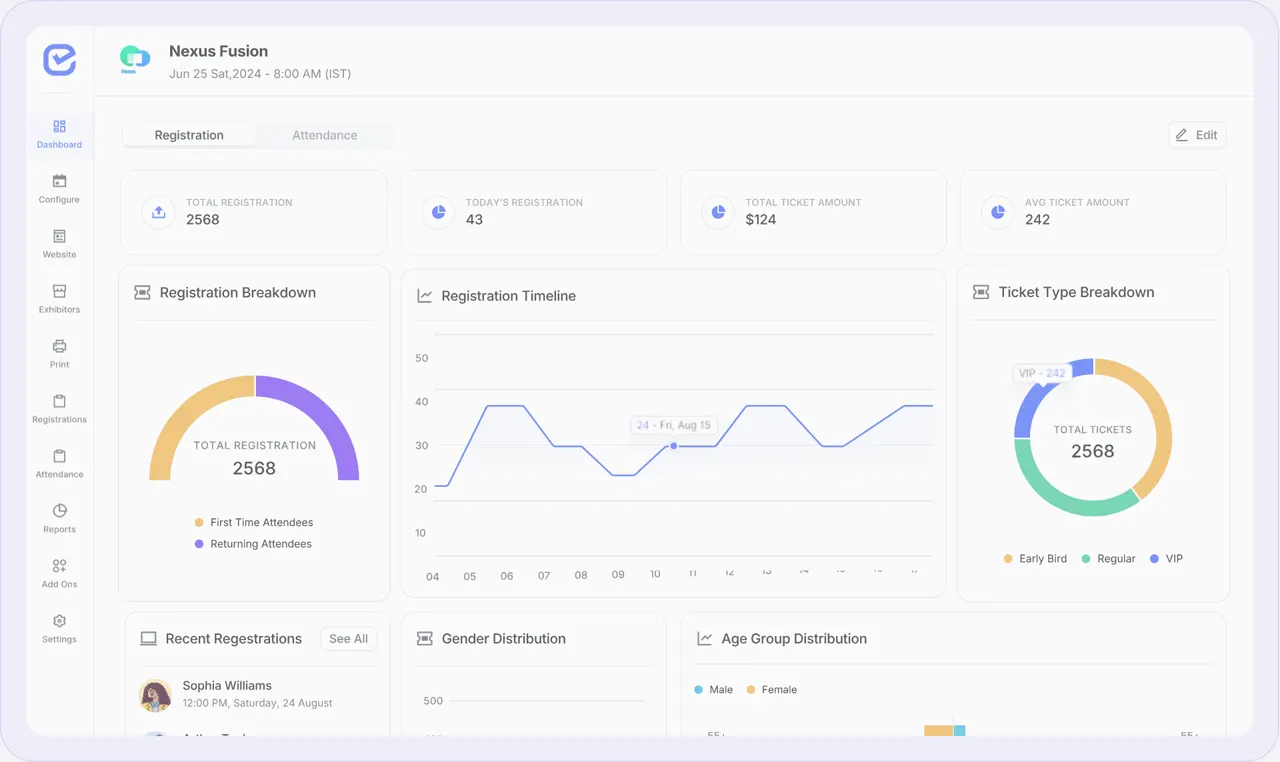Open the Exhibitors sidebar icon
This screenshot has width=1280, height=762.
click(x=59, y=292)
